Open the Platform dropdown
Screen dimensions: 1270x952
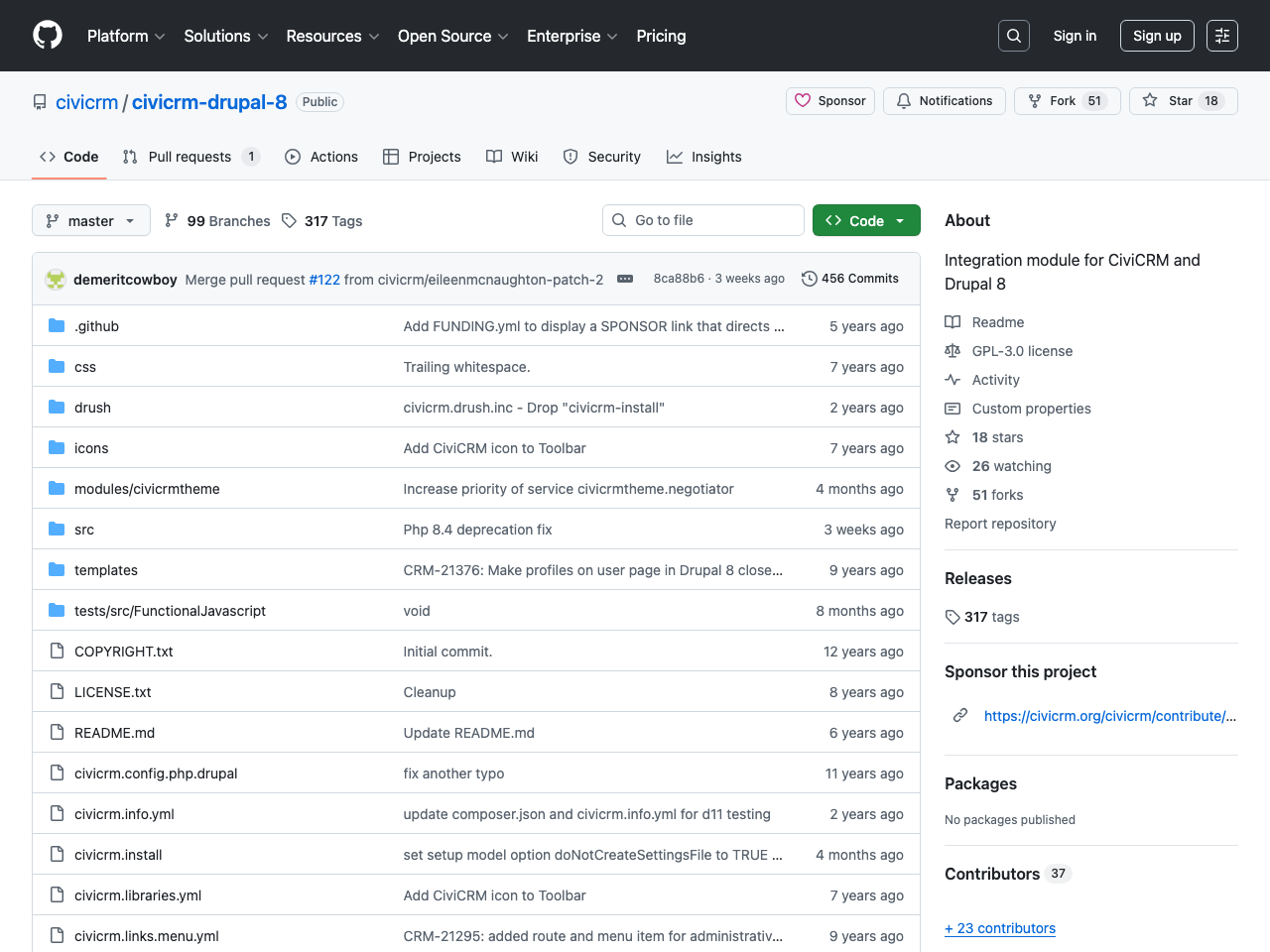pyautogui.click(x=125, y=36)
